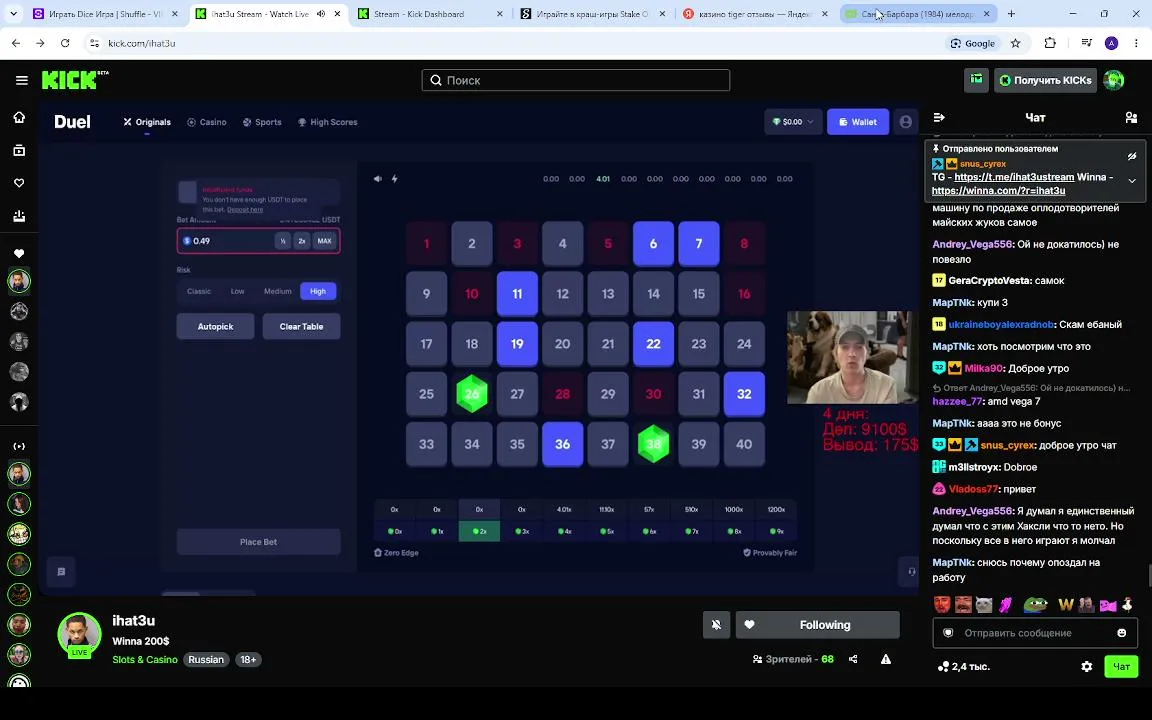Open the Sports tab in Duel
The image size is (1152, 720).
coord(262,122)
